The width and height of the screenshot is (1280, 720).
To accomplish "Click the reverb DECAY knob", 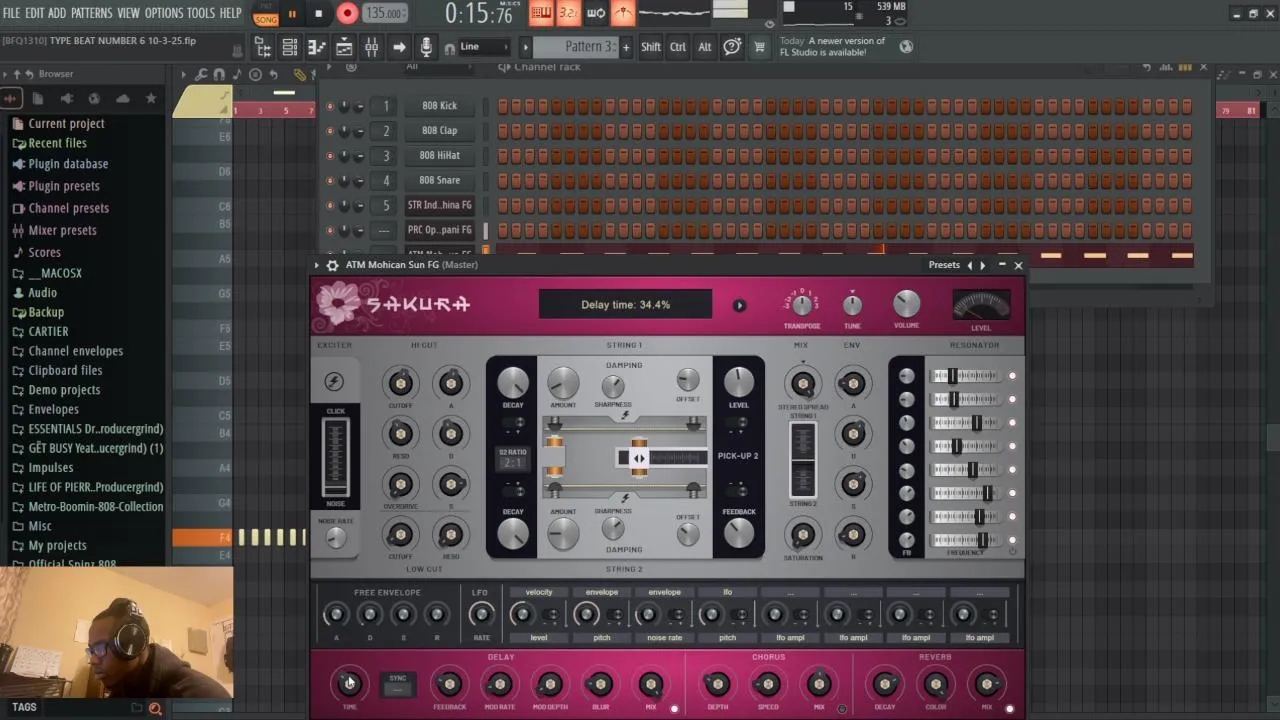I will coord(885,685).
